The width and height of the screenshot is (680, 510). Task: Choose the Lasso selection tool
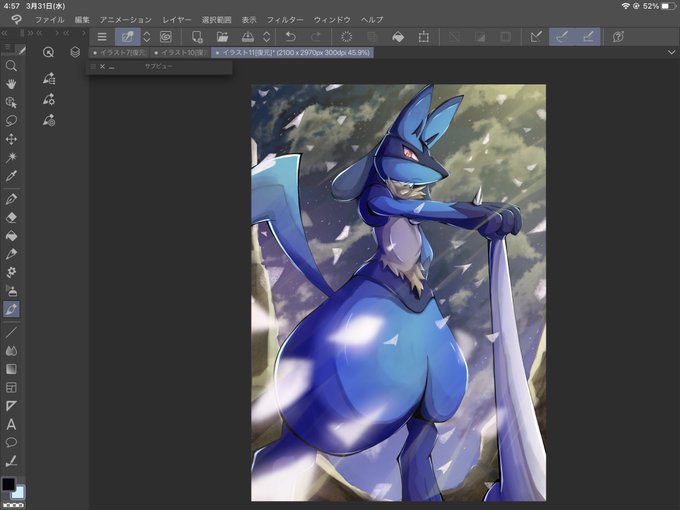[11, 121]
